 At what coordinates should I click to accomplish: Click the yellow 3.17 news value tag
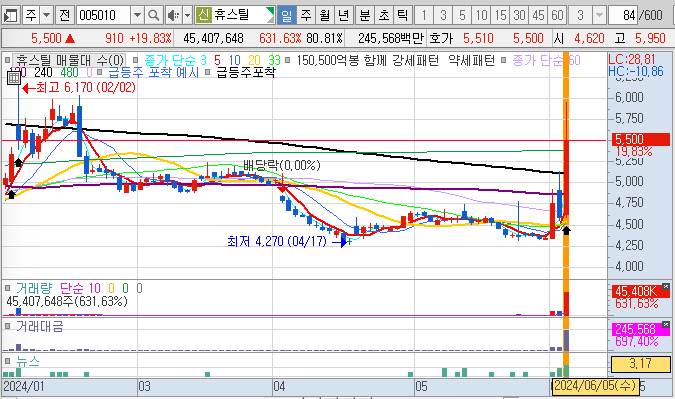coord(641,364)
